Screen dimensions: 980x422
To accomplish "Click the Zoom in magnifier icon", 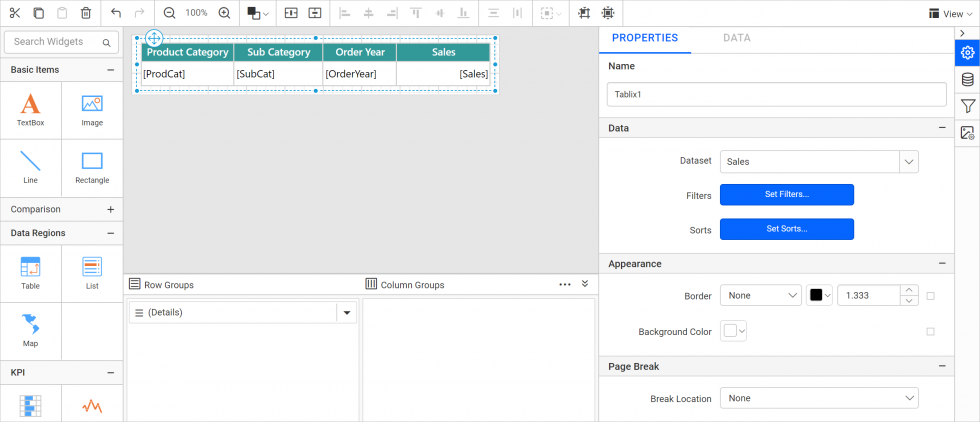I will click(224, 13).
